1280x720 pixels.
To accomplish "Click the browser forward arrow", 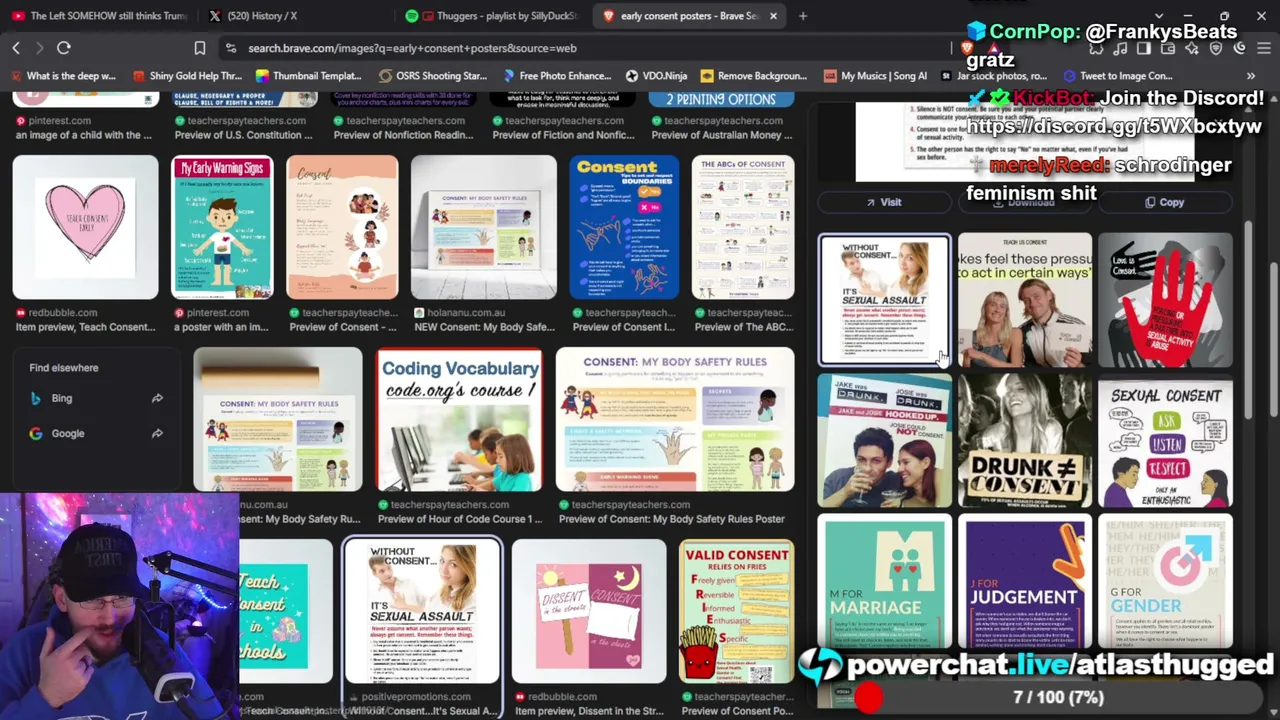I will point(39,48).
